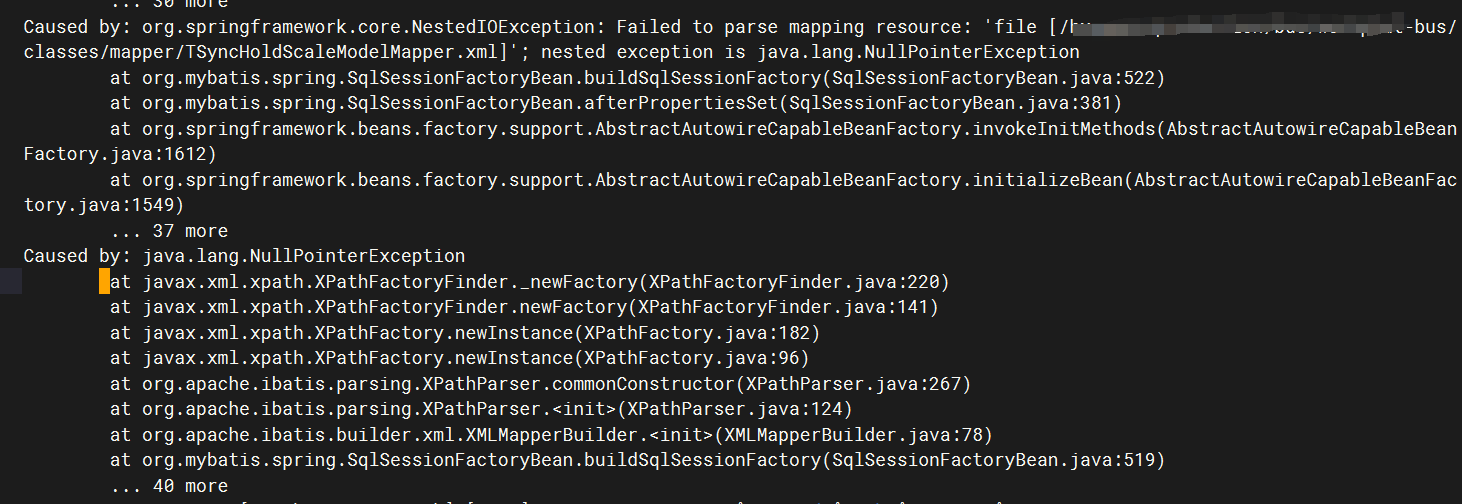This screenshot has width=1462, height=504.
Task: Click the orange cursor block marker
Action: [104, 281]
